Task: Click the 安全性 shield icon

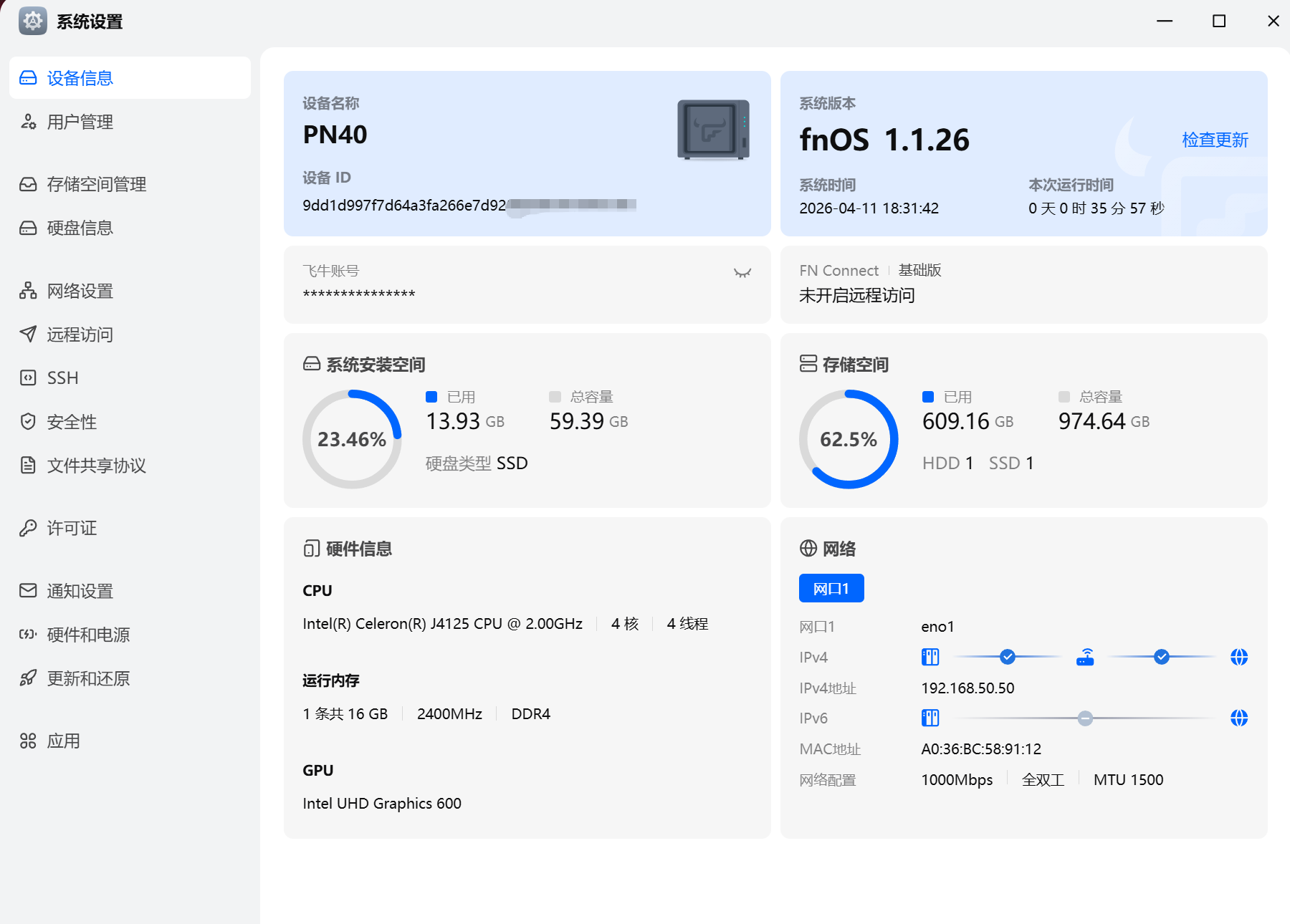Action: coord(28,422)
